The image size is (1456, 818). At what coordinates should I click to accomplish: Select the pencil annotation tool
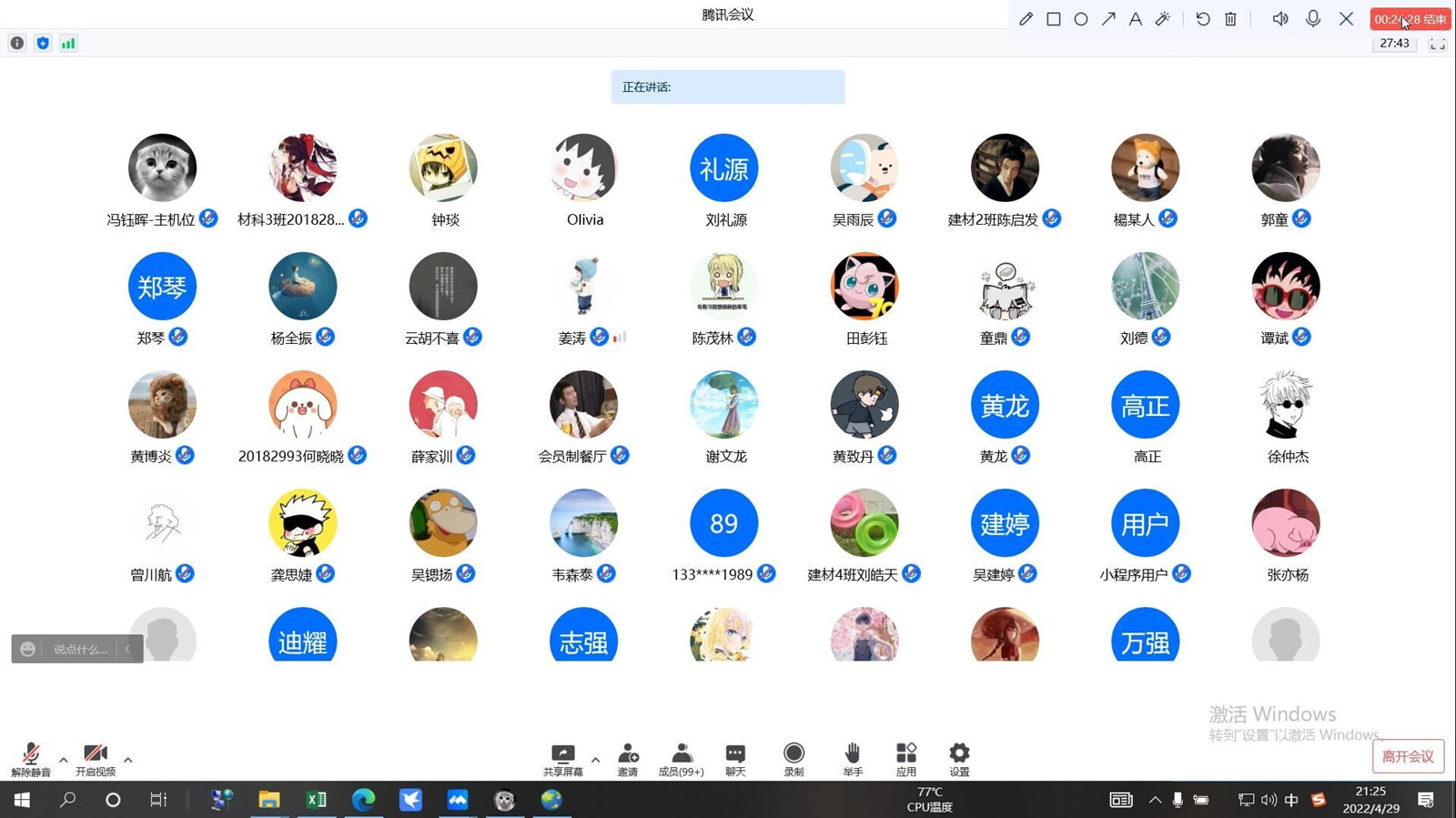[x=1026, y=19]
